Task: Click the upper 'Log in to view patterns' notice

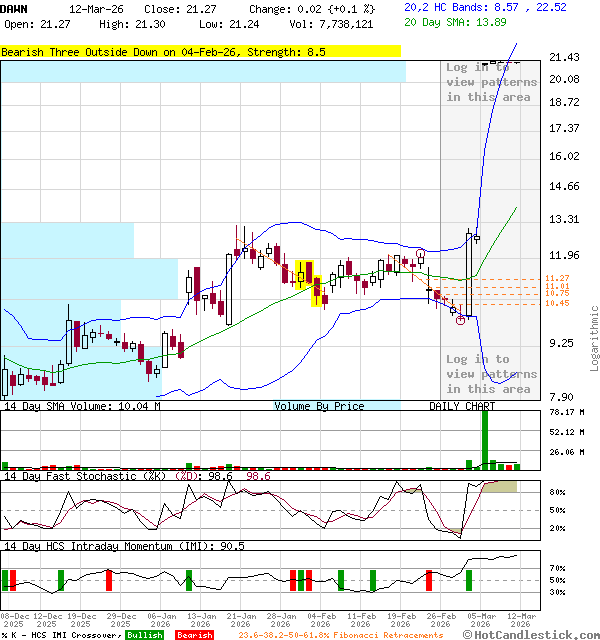Action: (x=491, y=82)
